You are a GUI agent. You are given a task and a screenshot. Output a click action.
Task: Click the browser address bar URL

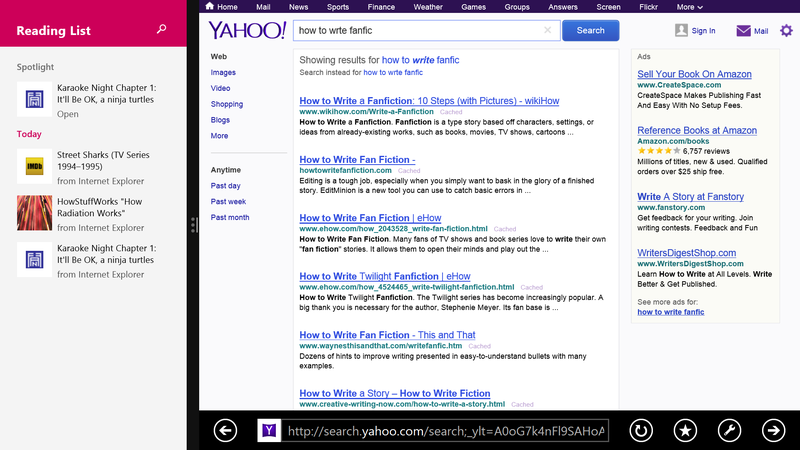[x=446, y=431]
